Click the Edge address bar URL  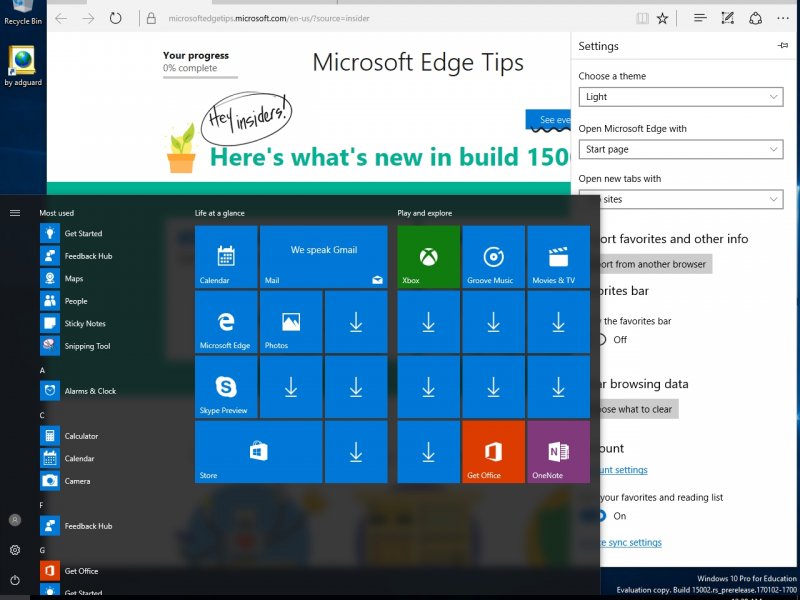269,18
